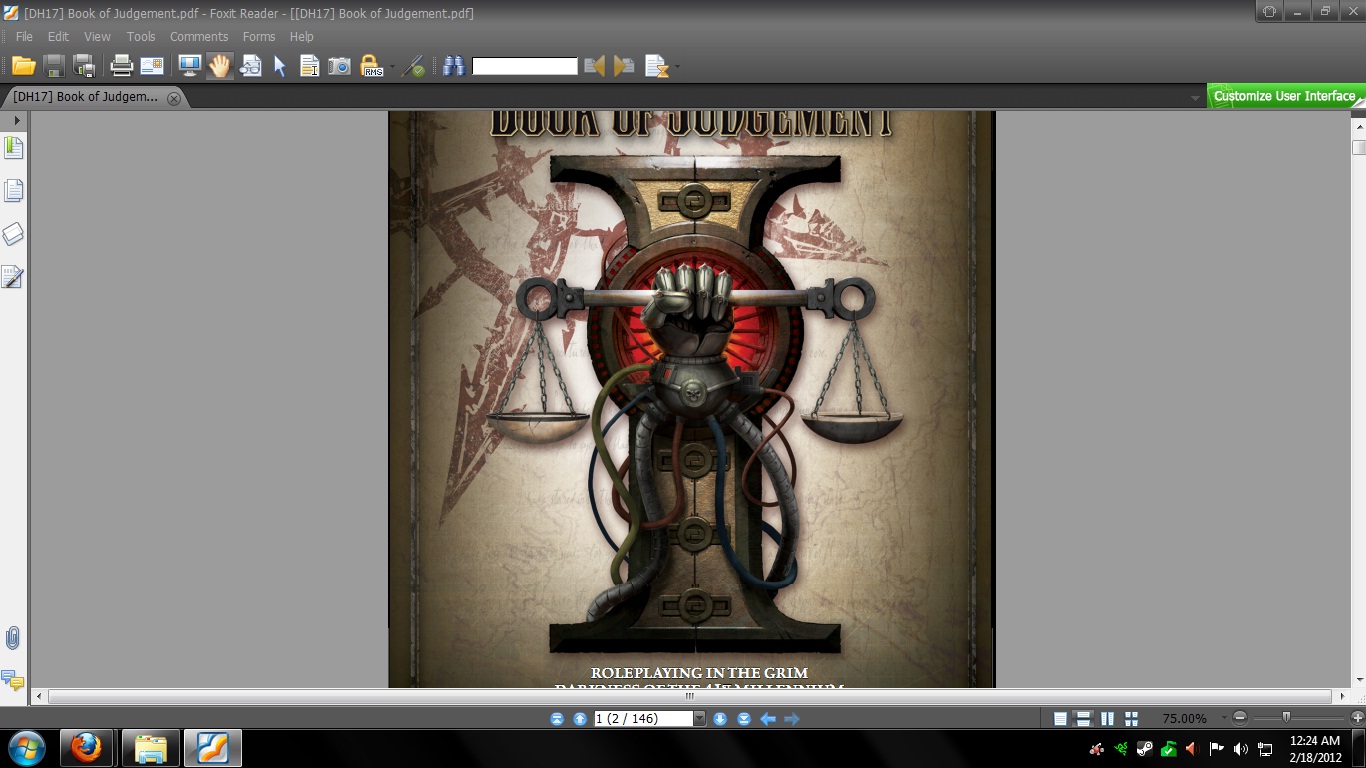Open the Signatures panel icon
This screenshot has height=768, width=1366.
(x=13, y=277)
